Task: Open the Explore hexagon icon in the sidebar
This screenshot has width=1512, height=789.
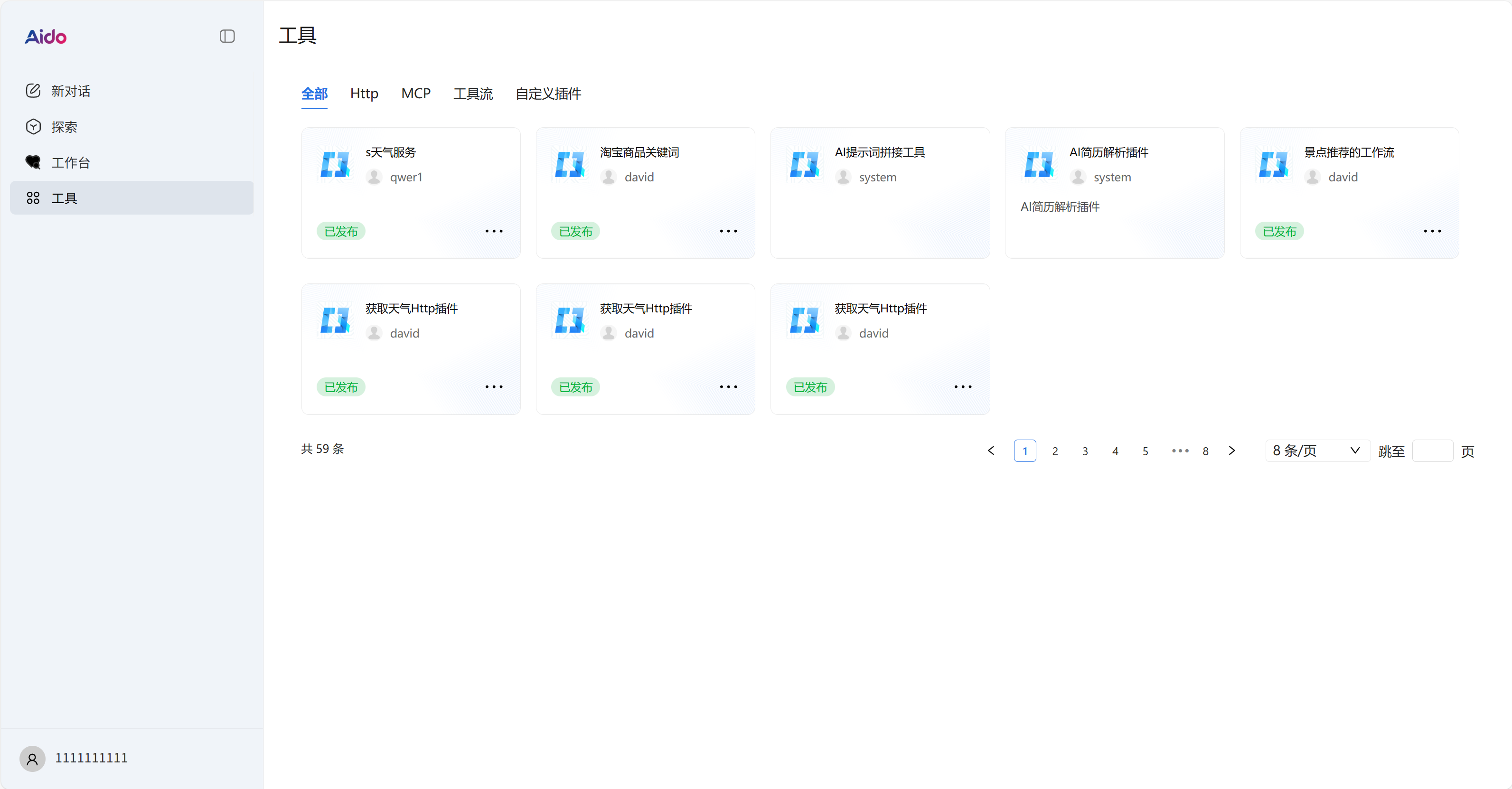Action: (x=33, y=127)
